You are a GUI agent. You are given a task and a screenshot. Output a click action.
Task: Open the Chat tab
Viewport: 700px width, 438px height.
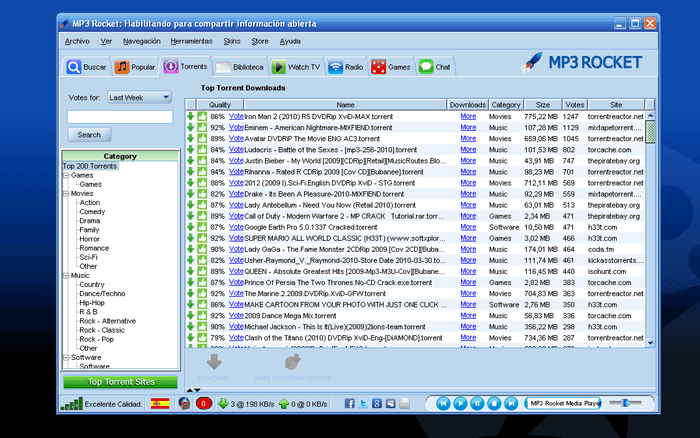click(x=434, y=67)
